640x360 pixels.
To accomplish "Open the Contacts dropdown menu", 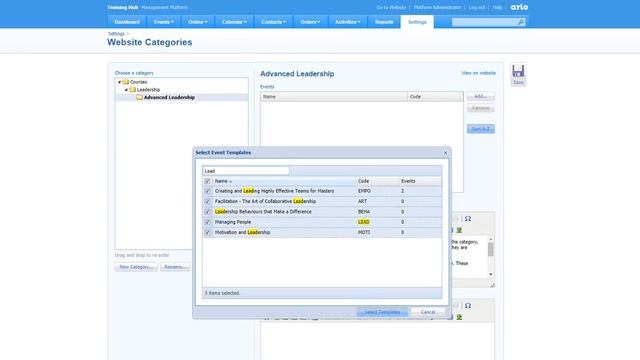I will [x=273, y=22].
